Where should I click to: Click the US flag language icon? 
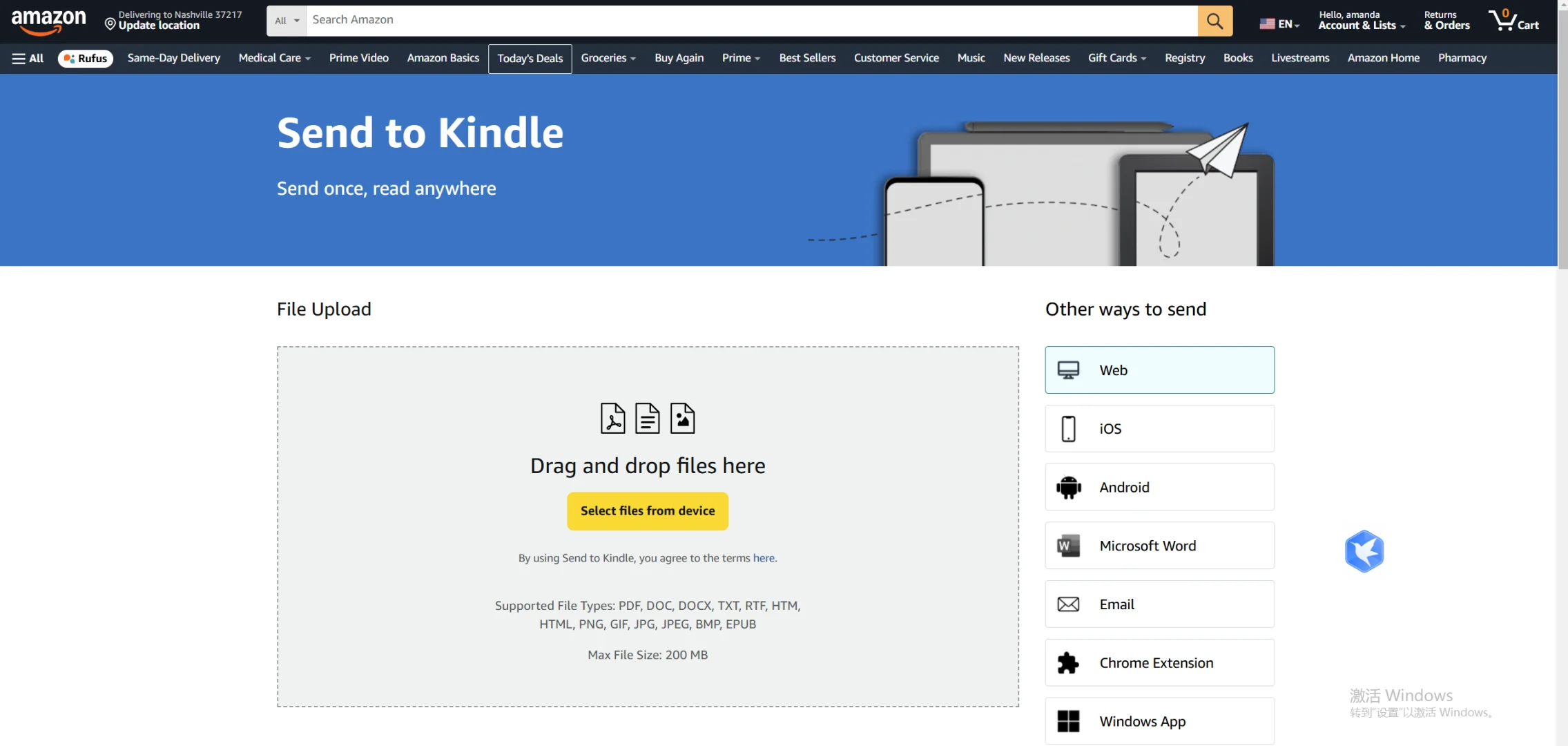[1267, 24]
